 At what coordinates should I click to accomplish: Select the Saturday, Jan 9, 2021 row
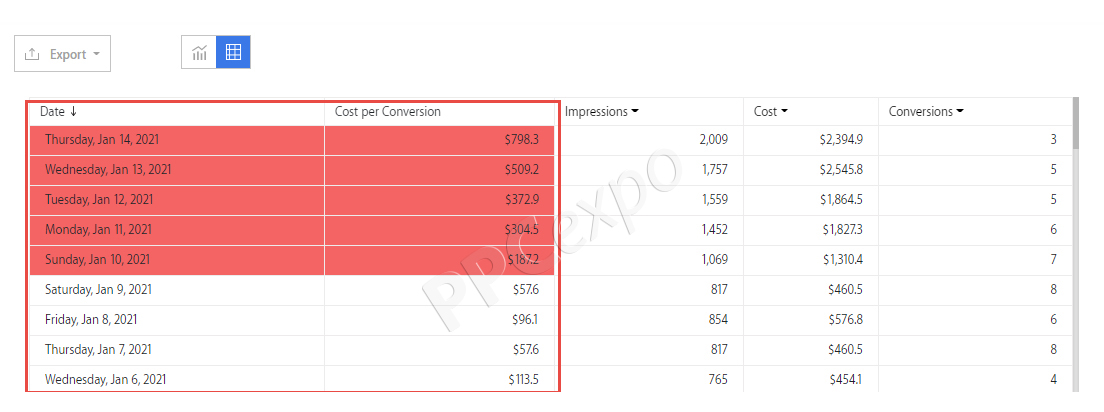tap(98, 290)
